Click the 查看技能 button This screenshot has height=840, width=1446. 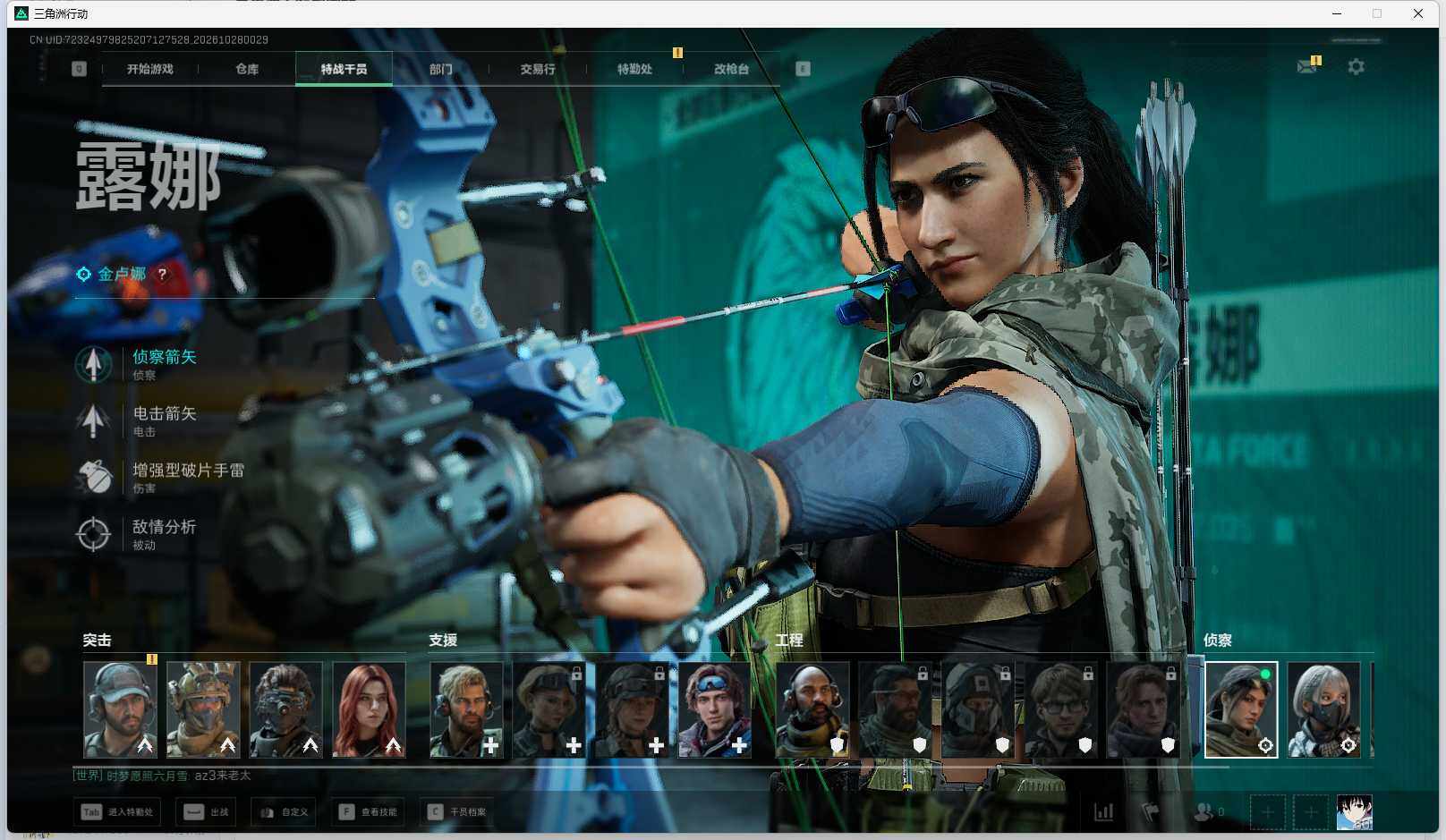pos(369,812)
